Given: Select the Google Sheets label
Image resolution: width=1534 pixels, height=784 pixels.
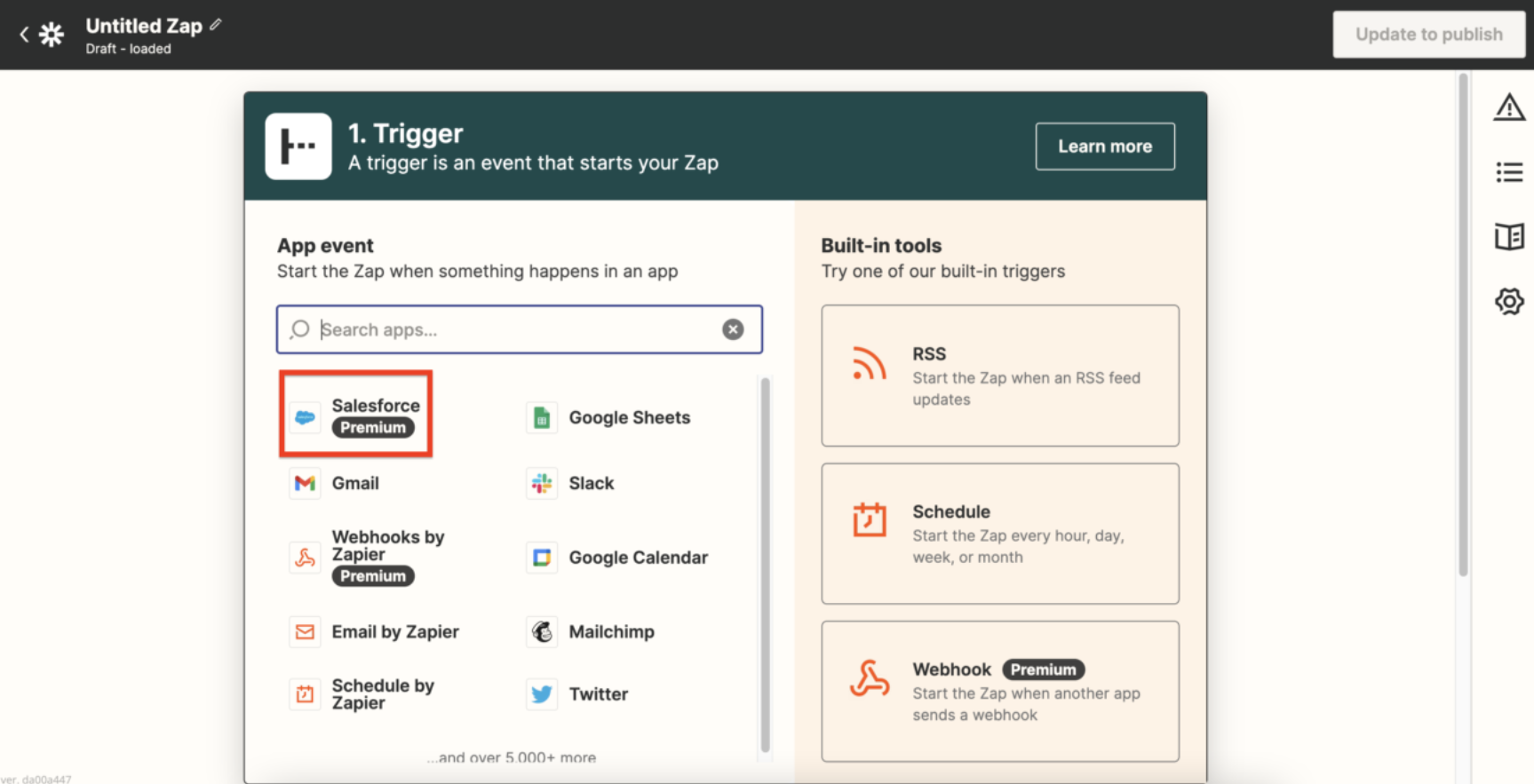Looking at the screenshot, I should [x=630, y=417].
